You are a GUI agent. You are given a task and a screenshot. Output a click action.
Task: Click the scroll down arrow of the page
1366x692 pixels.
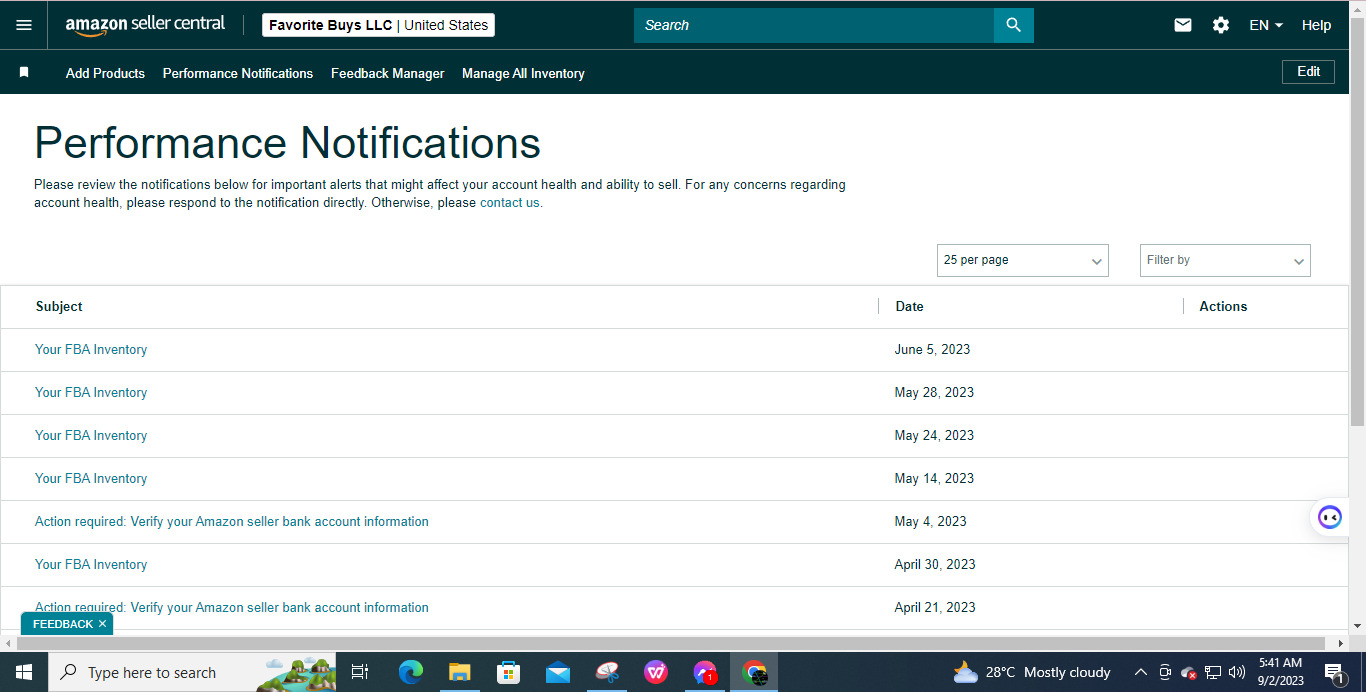coord(1357,626)
